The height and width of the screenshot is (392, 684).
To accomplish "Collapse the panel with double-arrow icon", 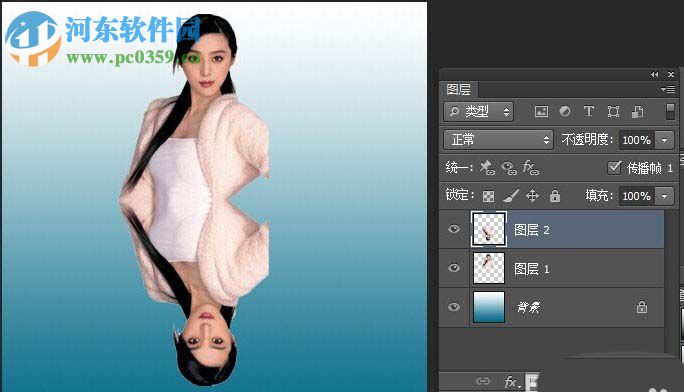I will (654, 75).
